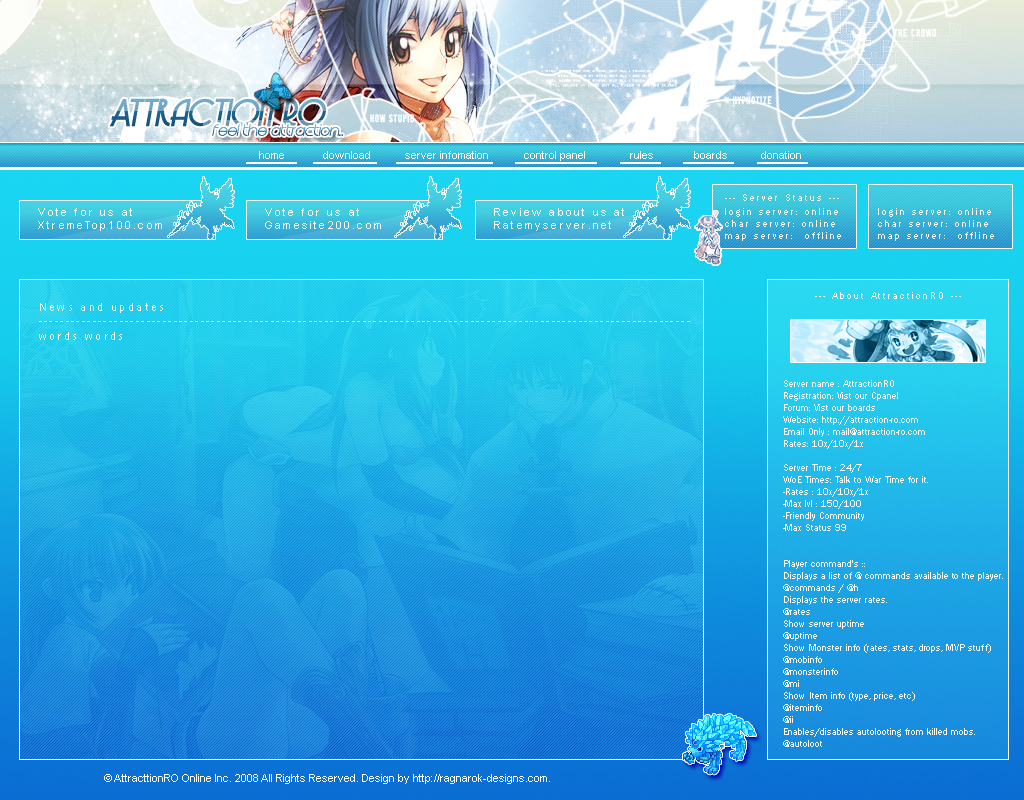The height and width of the screenshot is (800, 1024).
Task: Open the home menu item
Action: click(x=271, y=156)
